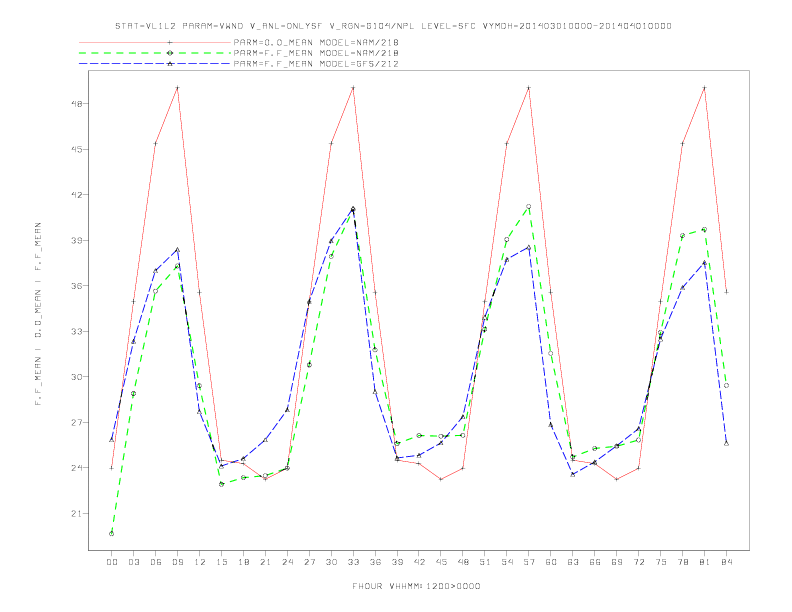
Task: Click x-axis tick label 00
Action: [112, 562]
